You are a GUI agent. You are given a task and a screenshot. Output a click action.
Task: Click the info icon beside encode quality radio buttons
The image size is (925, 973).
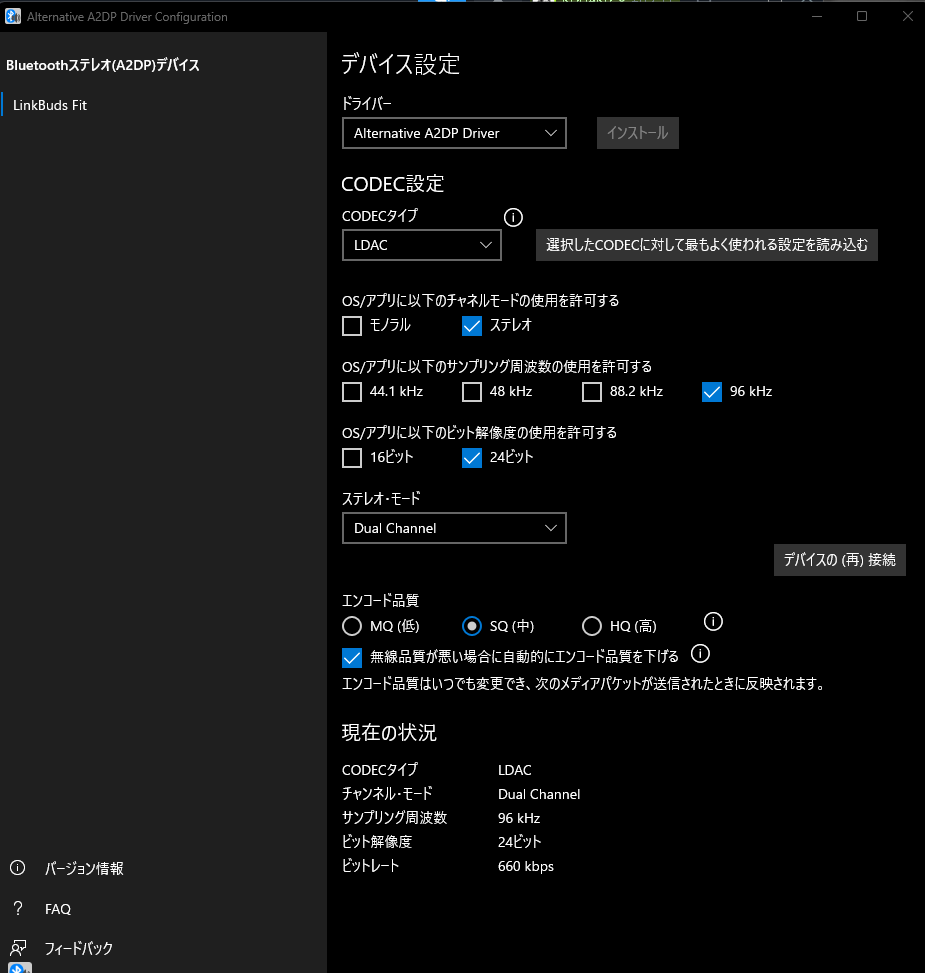pyautogui.click(x=713, y=621)
